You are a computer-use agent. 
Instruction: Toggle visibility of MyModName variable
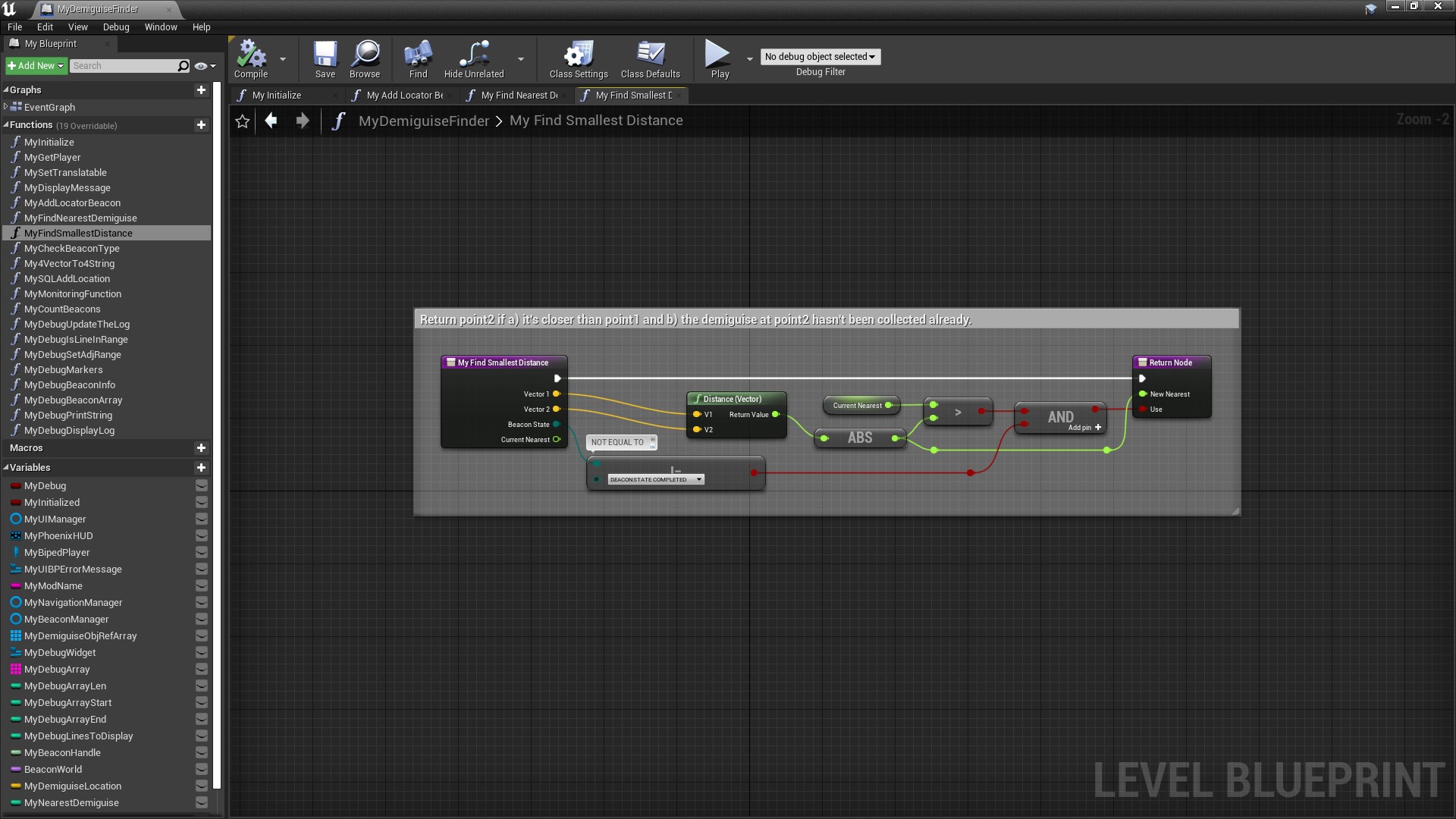point(202,586)
